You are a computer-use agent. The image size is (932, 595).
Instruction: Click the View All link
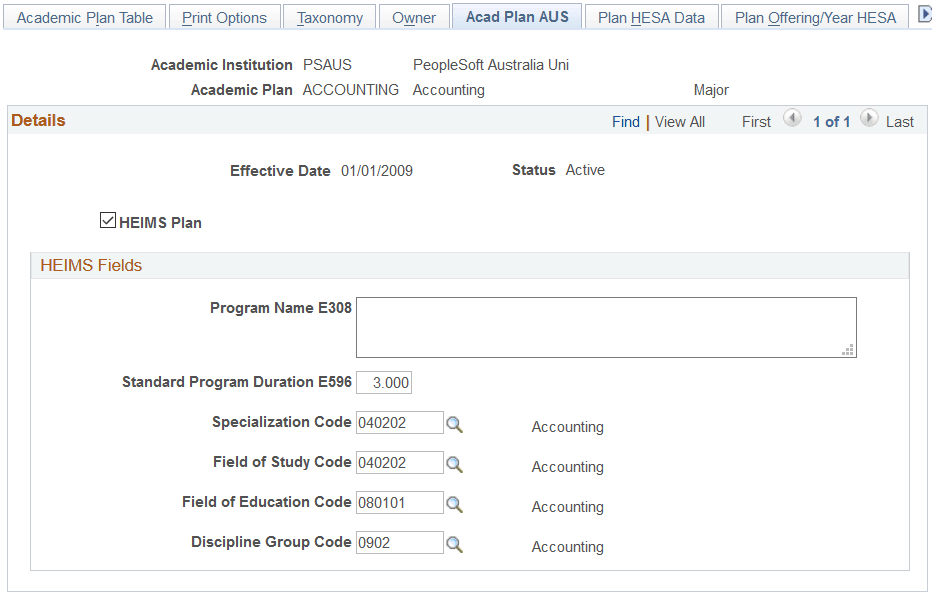(679, 122)
